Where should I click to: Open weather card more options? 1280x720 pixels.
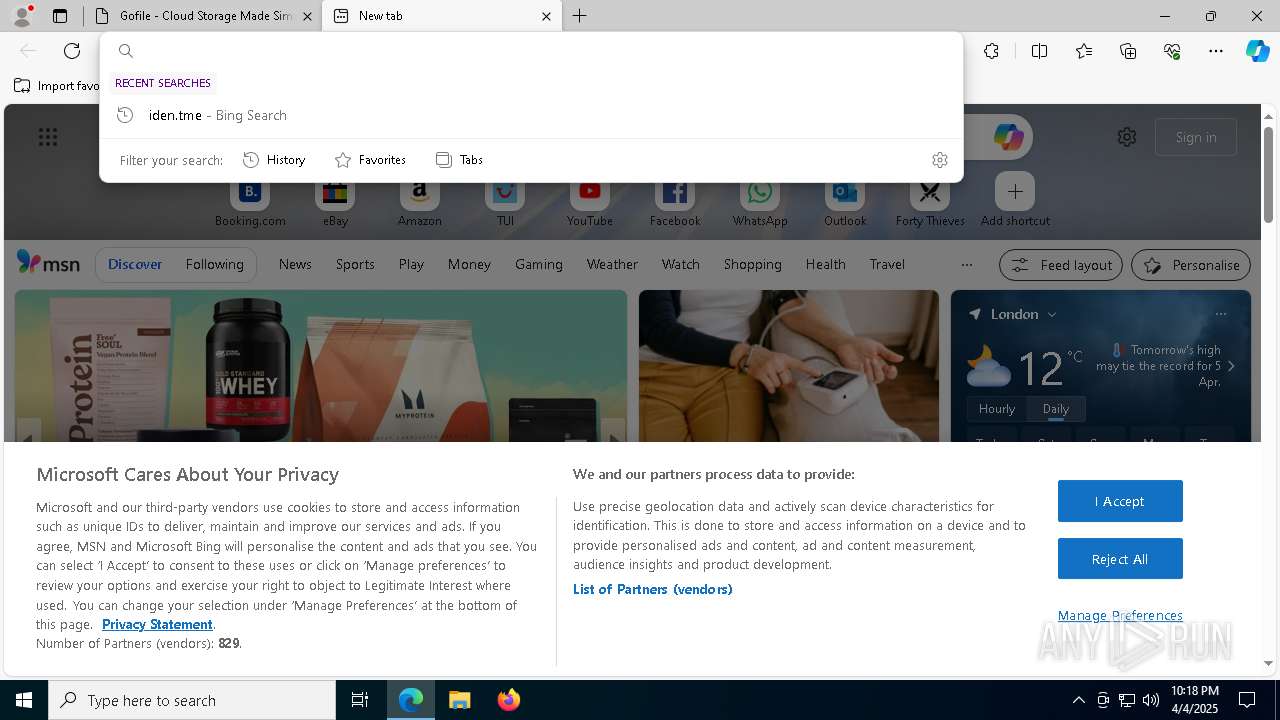[1220, 314]
